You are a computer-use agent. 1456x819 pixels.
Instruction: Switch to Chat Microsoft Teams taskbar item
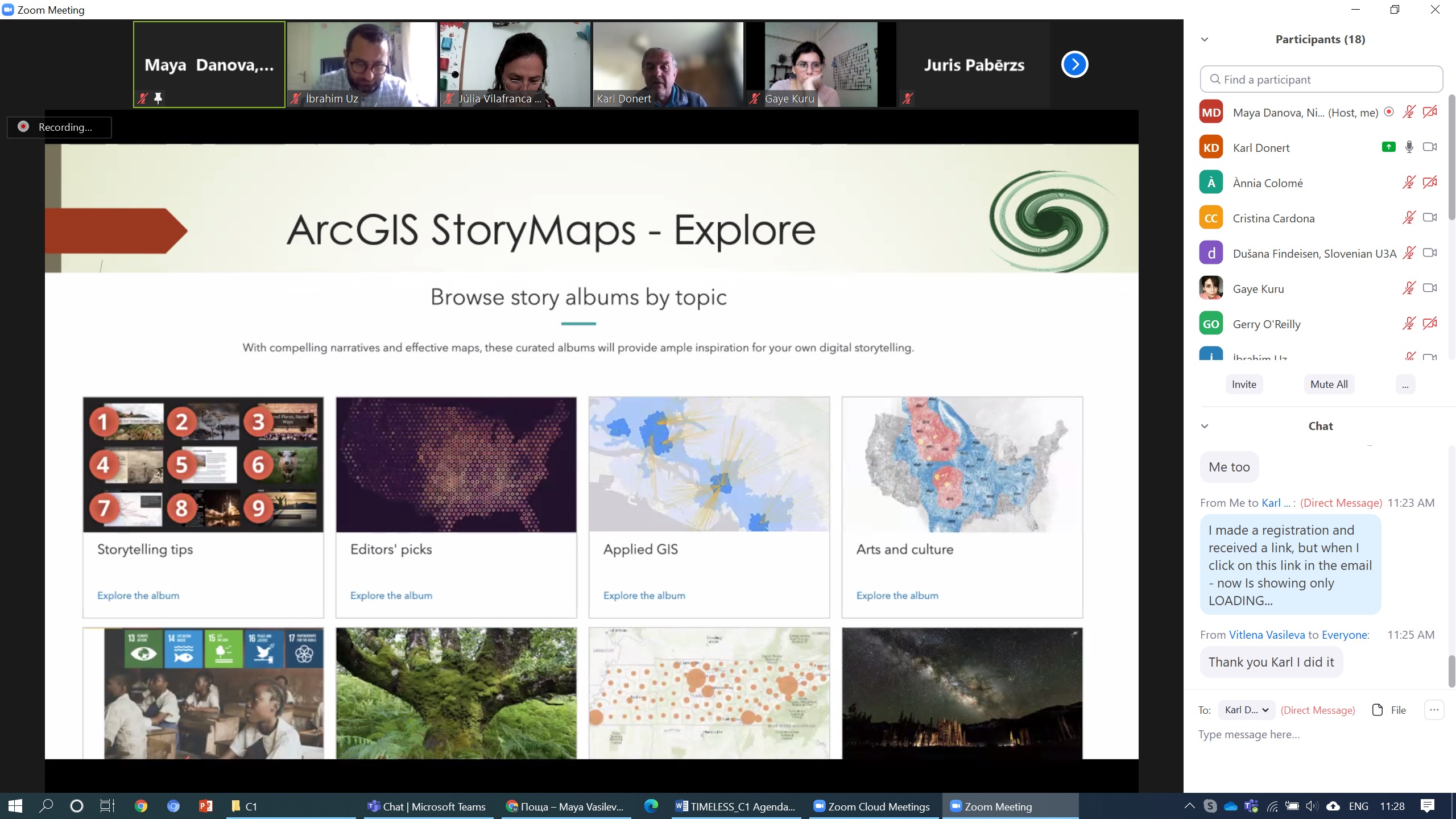427,806
